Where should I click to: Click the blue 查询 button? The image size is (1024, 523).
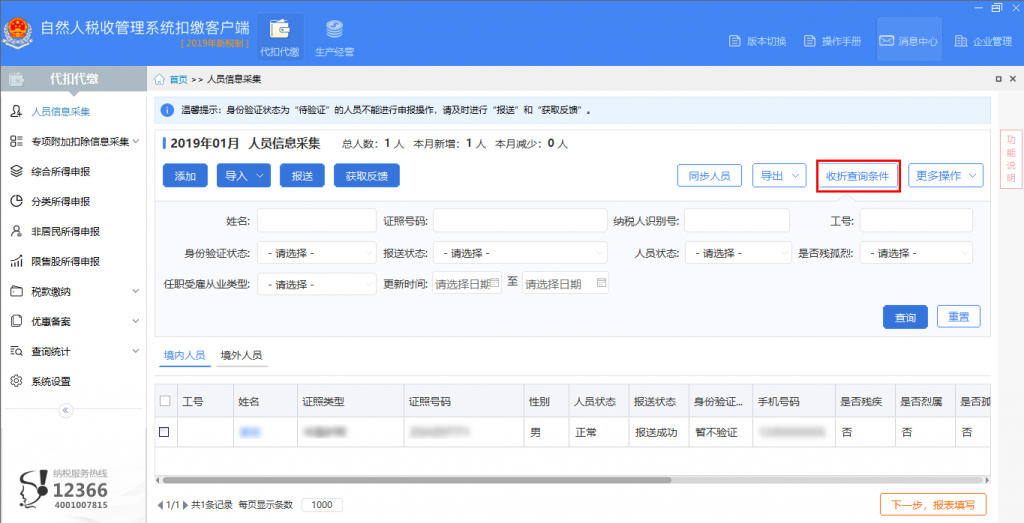(x=905, y=317)
